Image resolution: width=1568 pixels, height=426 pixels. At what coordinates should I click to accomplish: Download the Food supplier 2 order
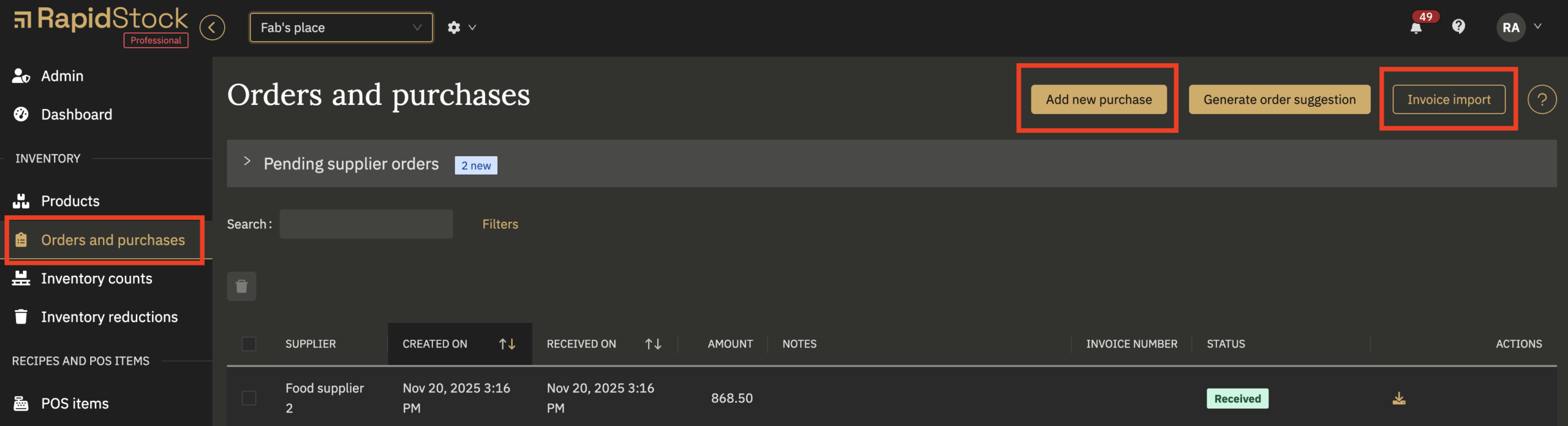[1398, 398]
